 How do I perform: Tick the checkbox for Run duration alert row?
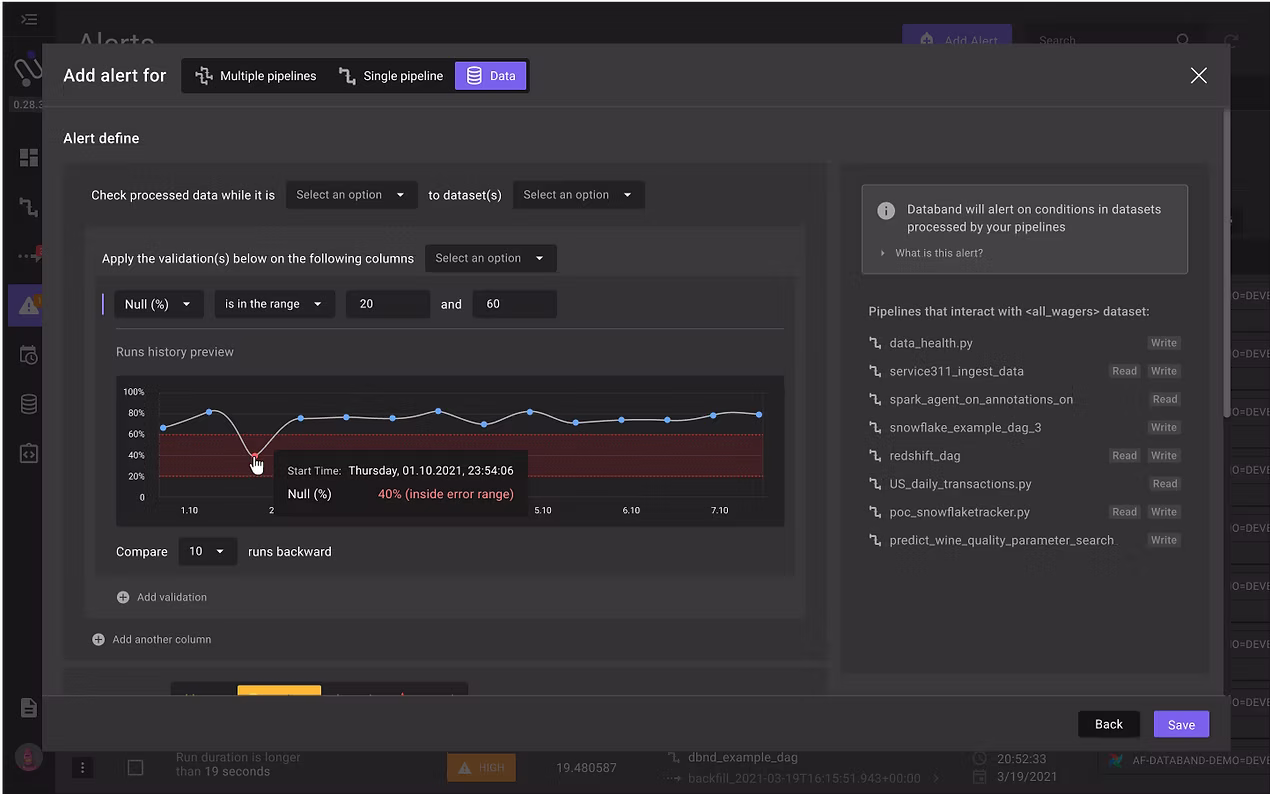tap(135, 767)
